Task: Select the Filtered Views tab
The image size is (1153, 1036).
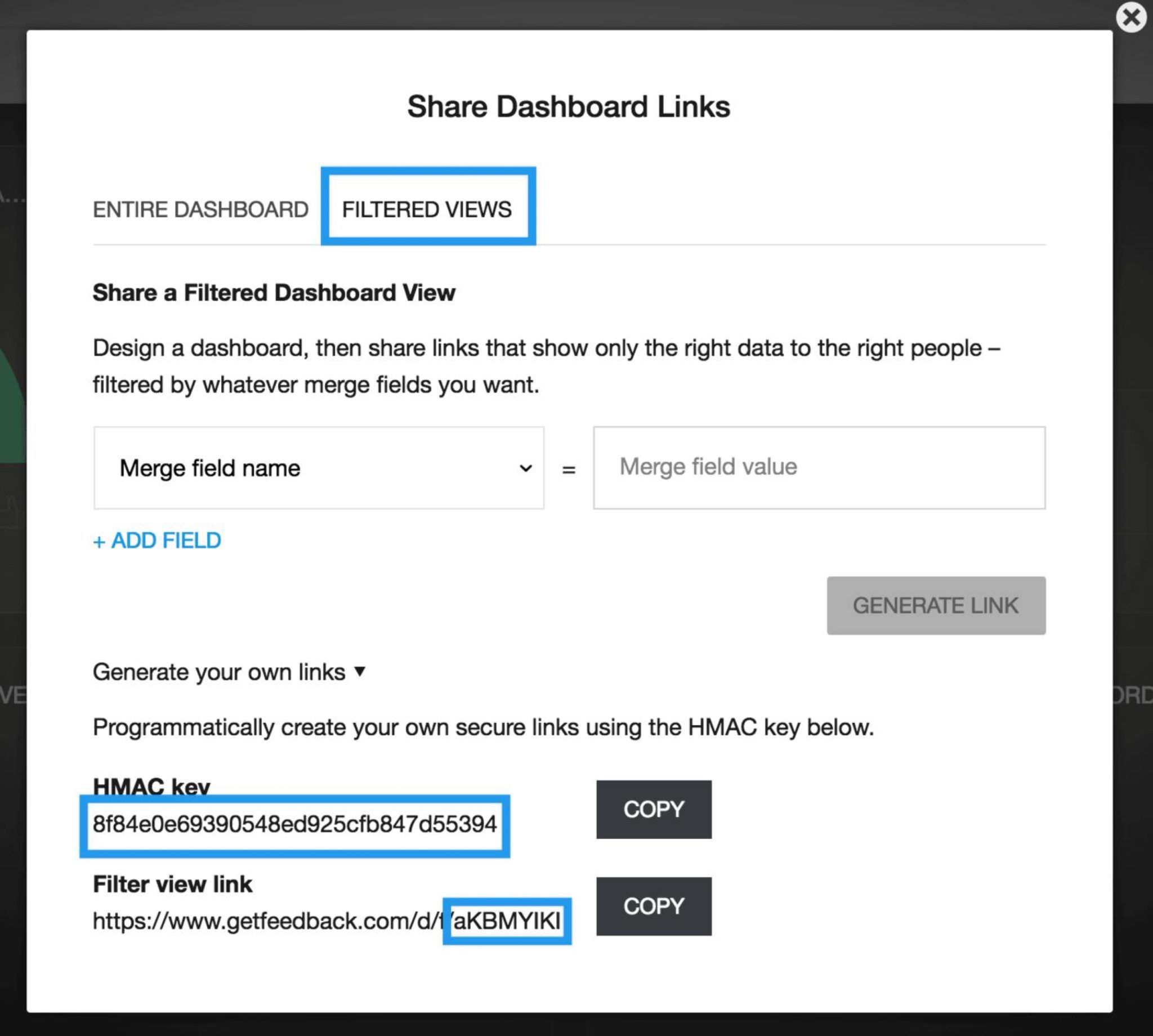Action: (x=426, y=209)
